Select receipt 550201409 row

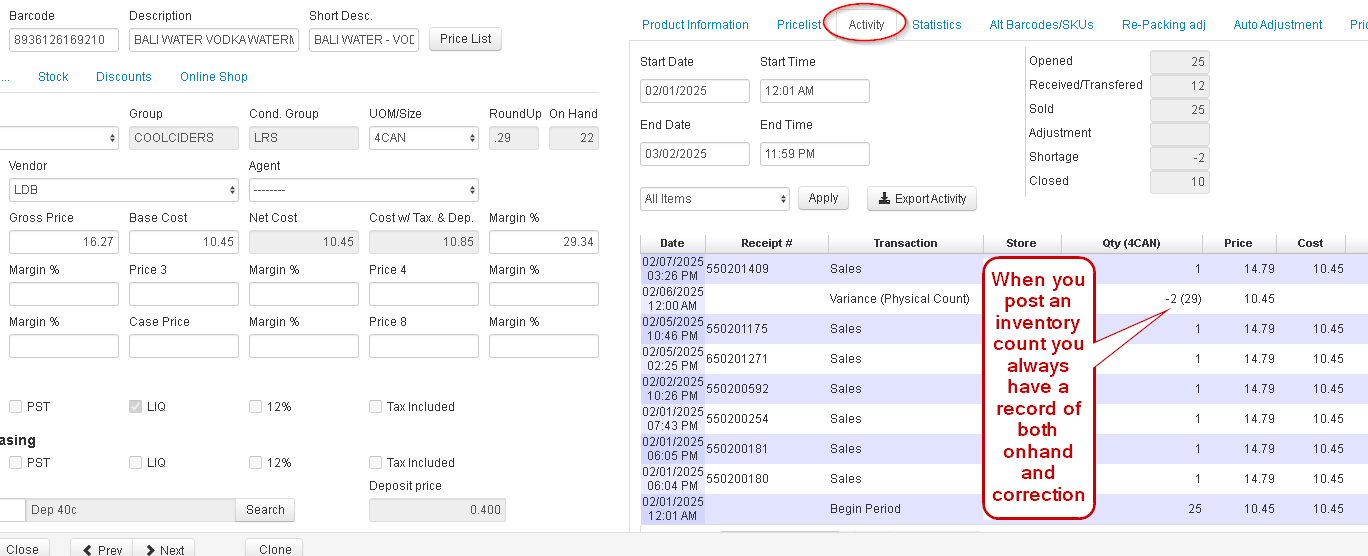(1004, 269)
